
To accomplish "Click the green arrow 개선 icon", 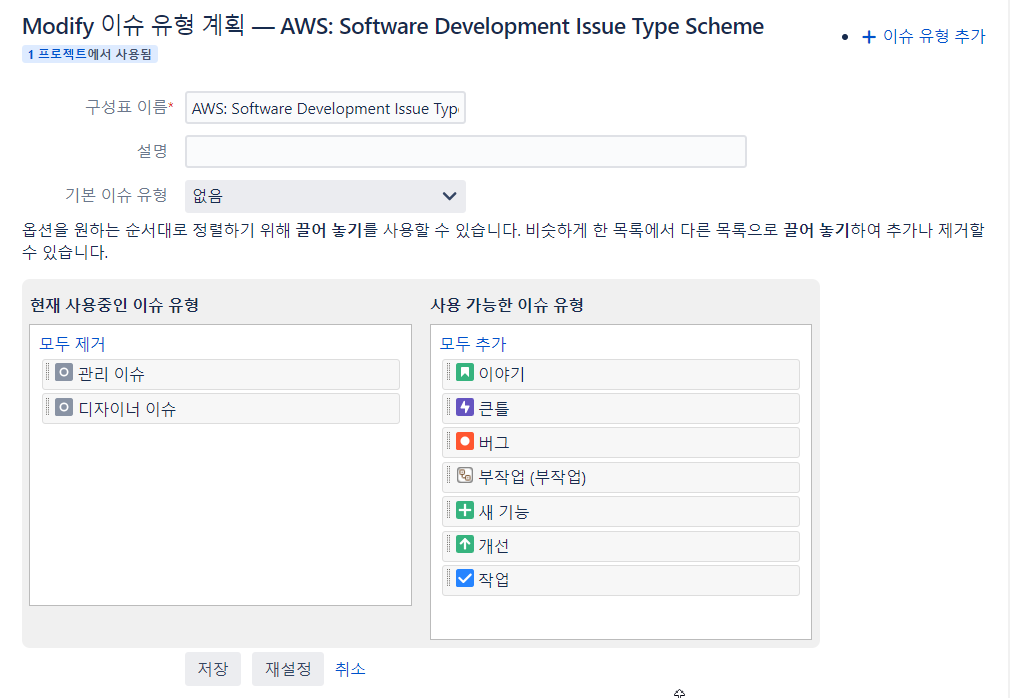I will [x=464, y=544].
